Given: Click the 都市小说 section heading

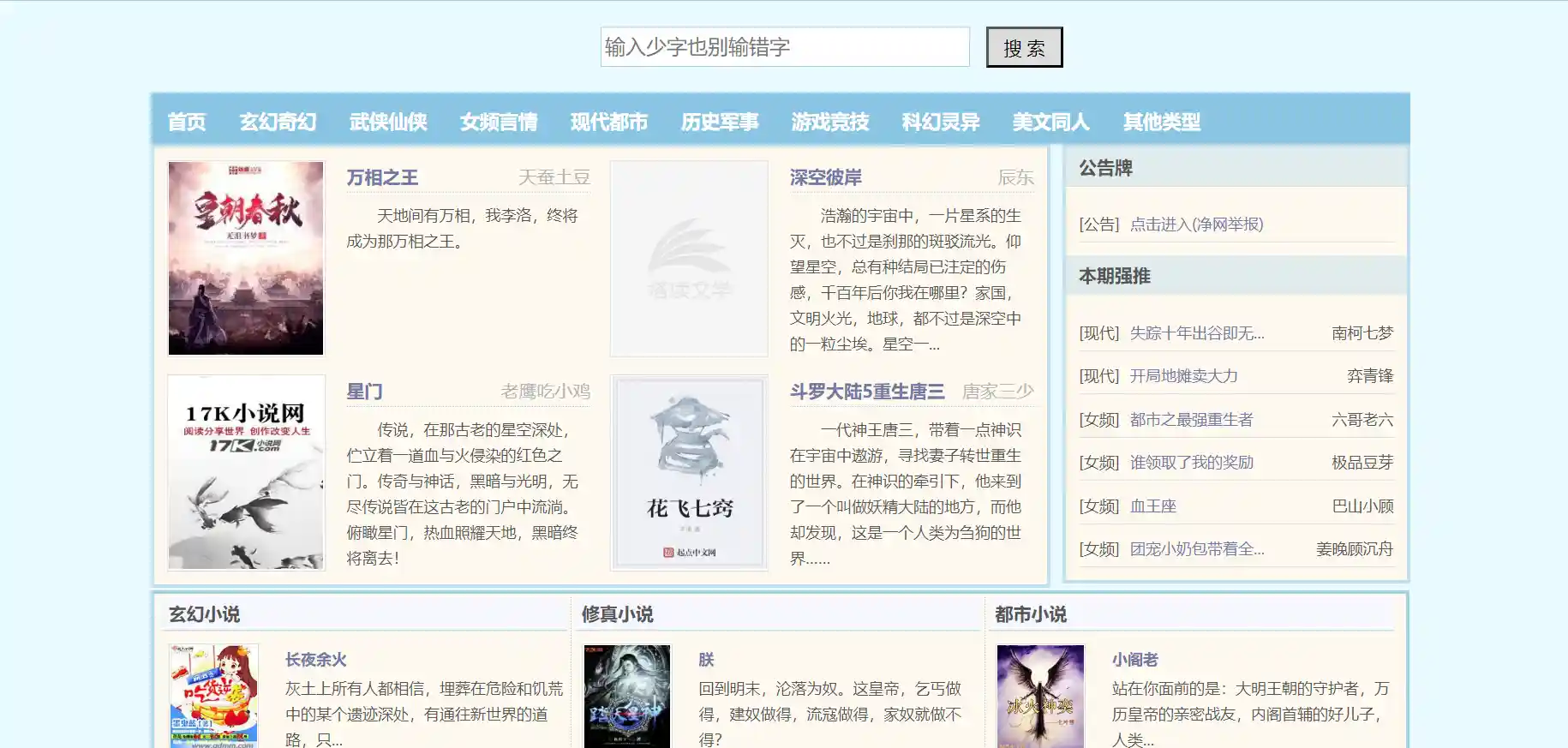Looking at the screenshot, I should (x=1031, y=614).
